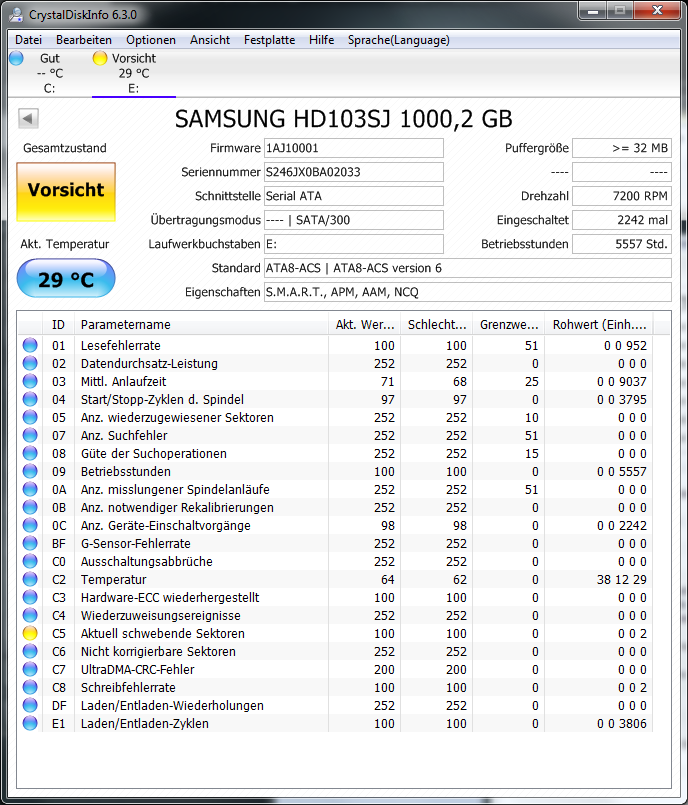688x805 pixels.
Task: Click the Akt. Wer... column header
Action: pyautogui.click(x=365, y=324)
